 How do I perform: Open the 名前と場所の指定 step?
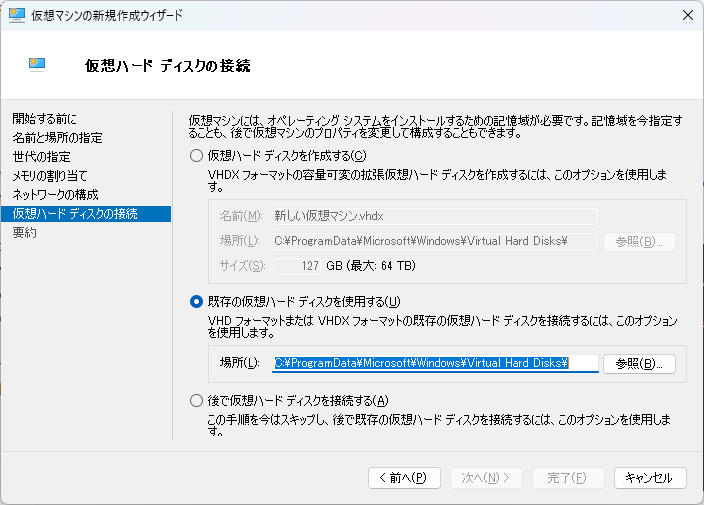click(57, 138)
